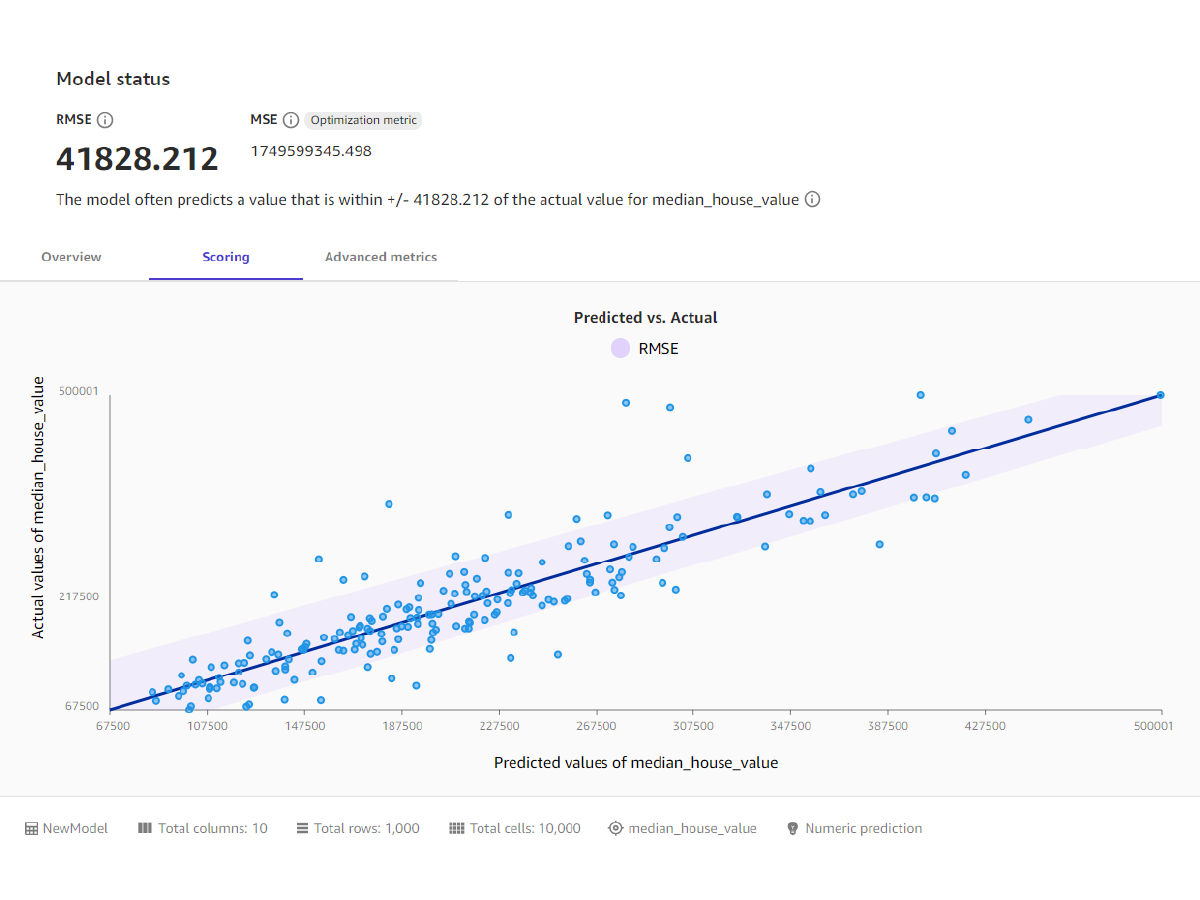Click the Numeric prediction lightbulb icon
1200x900 pixels.
[793, 828]
